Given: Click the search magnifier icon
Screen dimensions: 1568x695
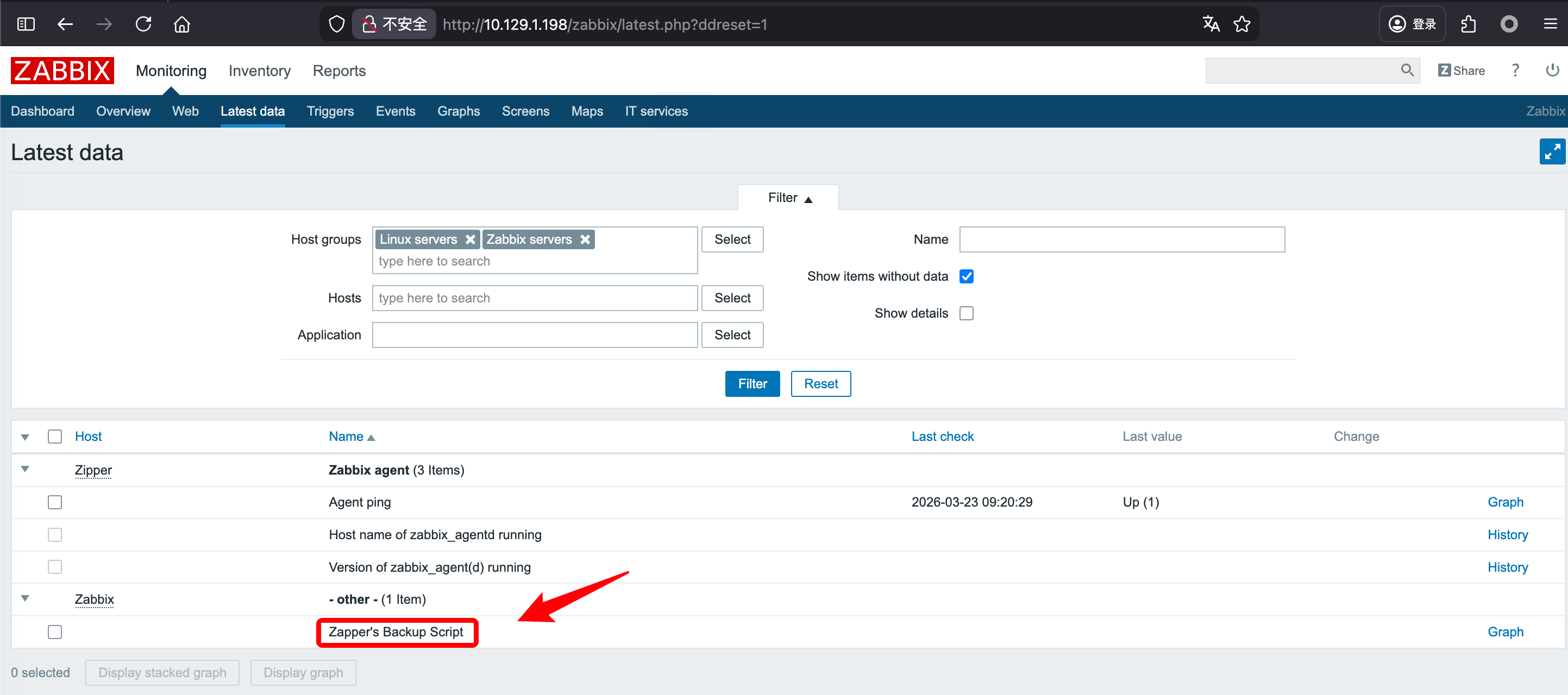Looking at the screenshot, I should pyautogui.click(x=1407, y=70).
